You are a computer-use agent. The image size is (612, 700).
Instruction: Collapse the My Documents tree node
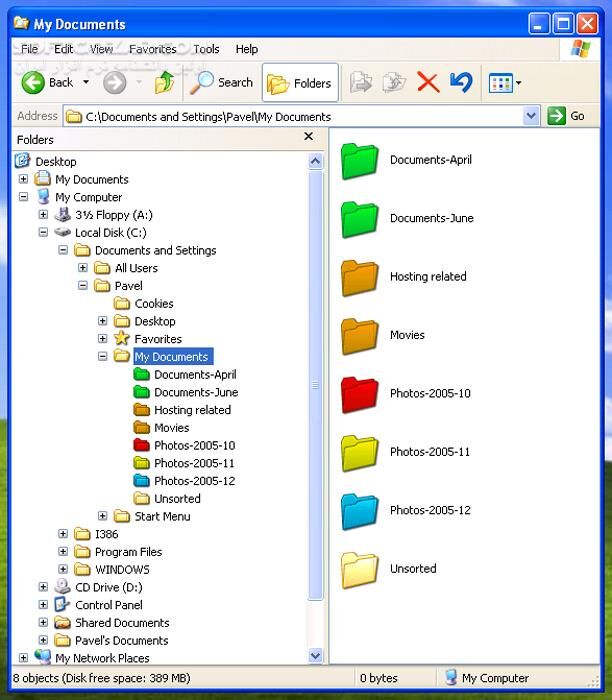click(103, 357)
